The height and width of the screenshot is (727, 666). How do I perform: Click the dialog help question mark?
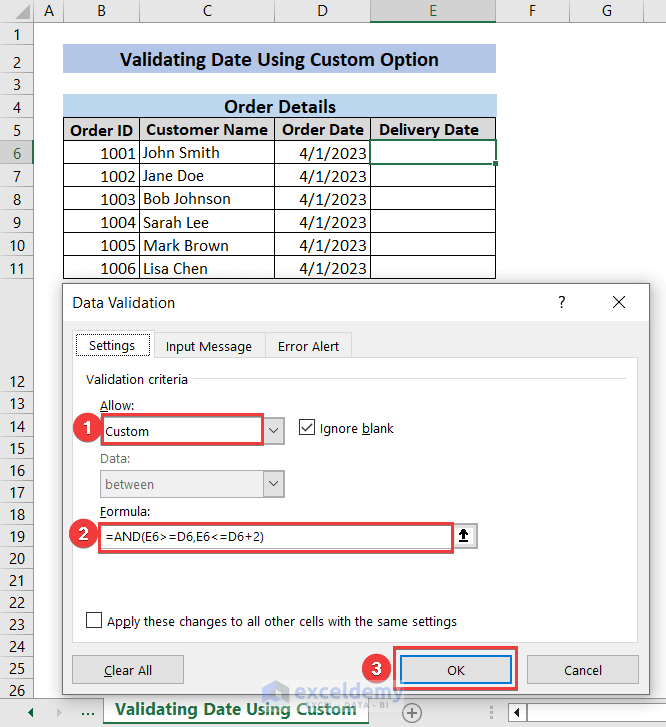(562, 302)
